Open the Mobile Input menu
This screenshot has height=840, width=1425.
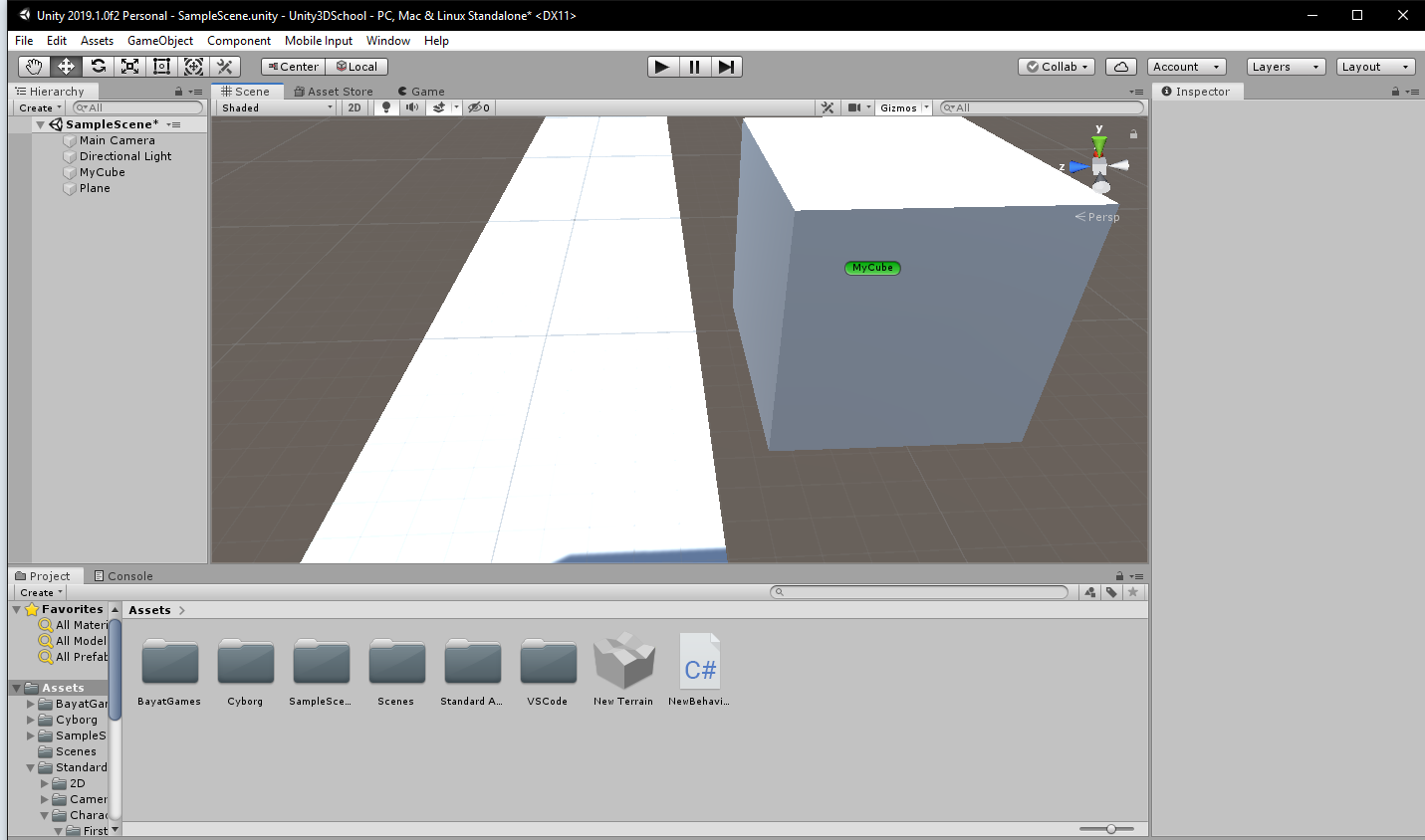[x=319, y=41]
